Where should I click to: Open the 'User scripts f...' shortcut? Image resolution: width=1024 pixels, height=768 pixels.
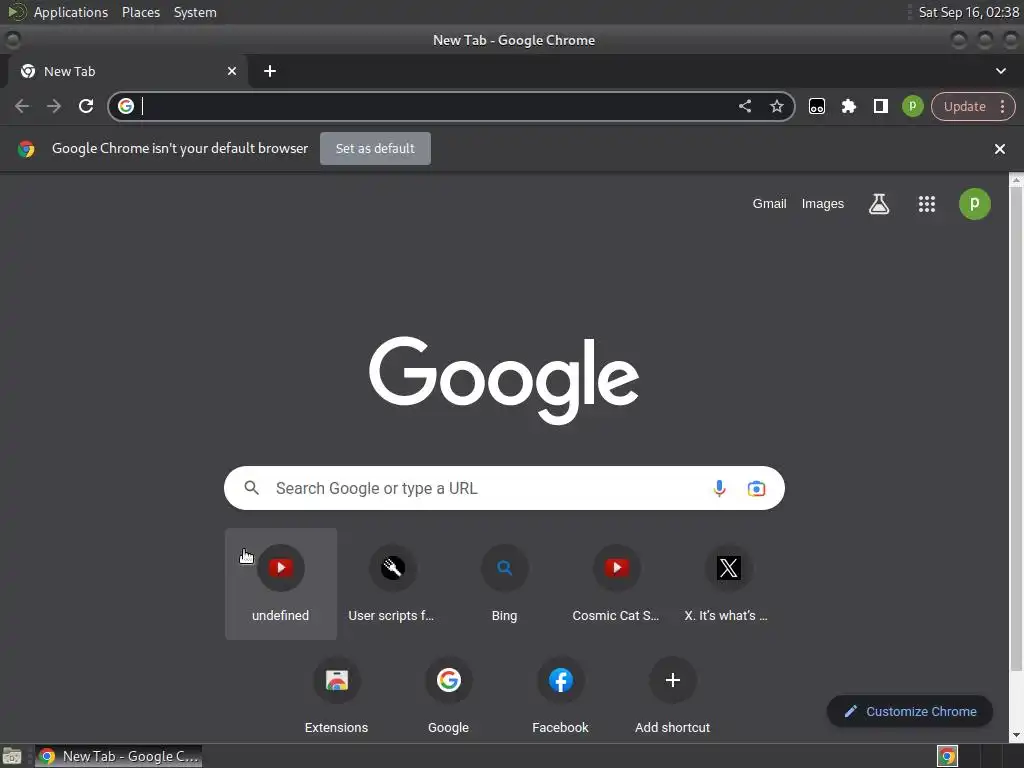392,584
